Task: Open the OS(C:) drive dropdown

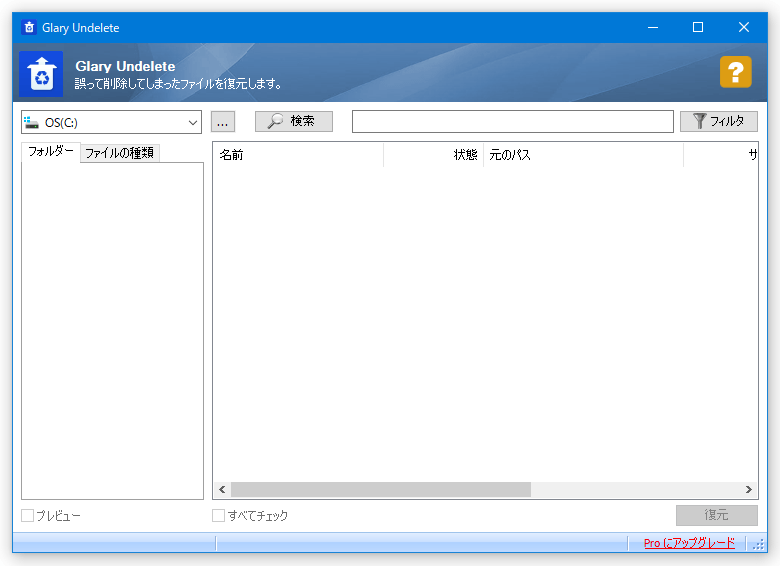Action: [111, 122]
